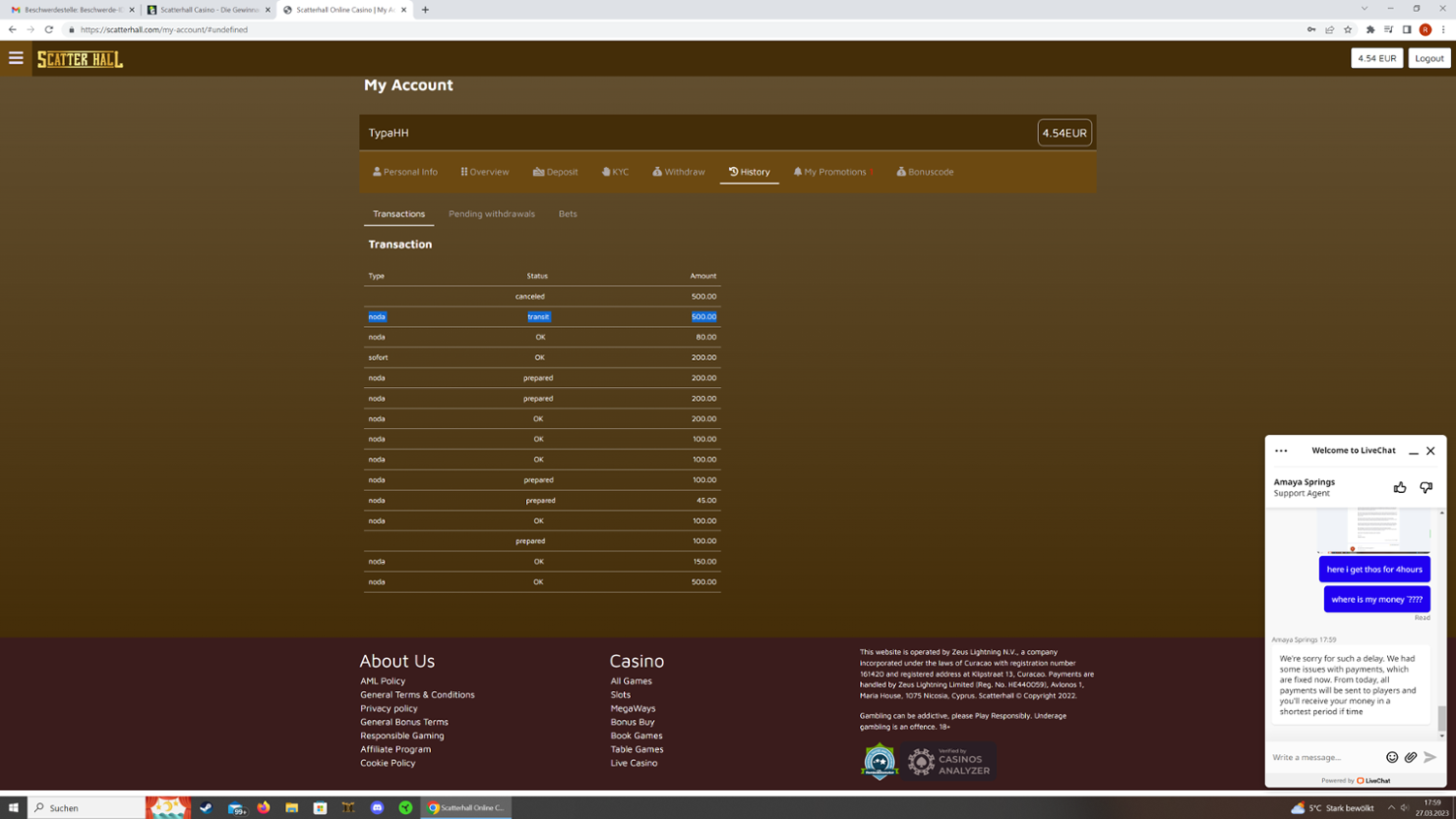
Task: Click the Logout button
Action: (x=1429, y=58)
